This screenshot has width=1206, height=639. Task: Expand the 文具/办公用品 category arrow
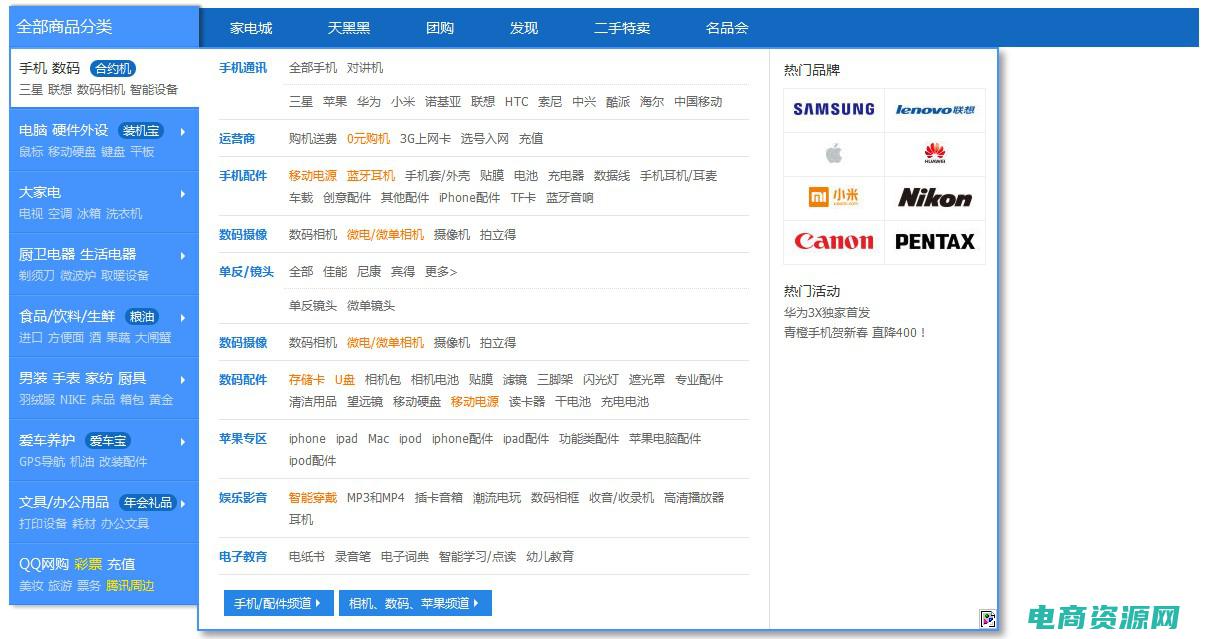[183, 503]
